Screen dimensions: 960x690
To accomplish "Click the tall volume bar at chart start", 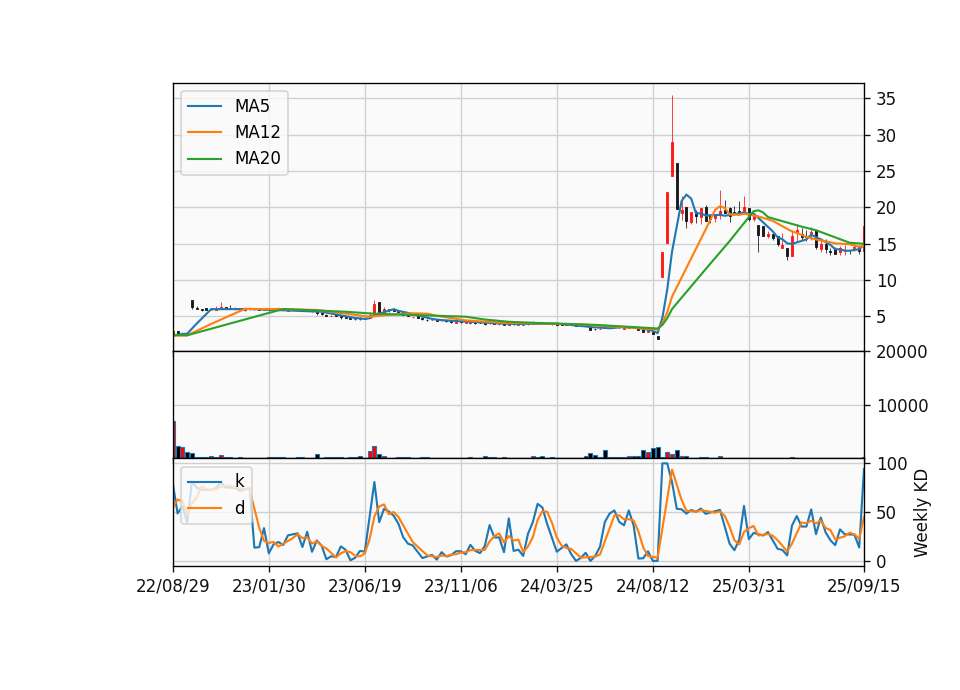I will [174, 440].
